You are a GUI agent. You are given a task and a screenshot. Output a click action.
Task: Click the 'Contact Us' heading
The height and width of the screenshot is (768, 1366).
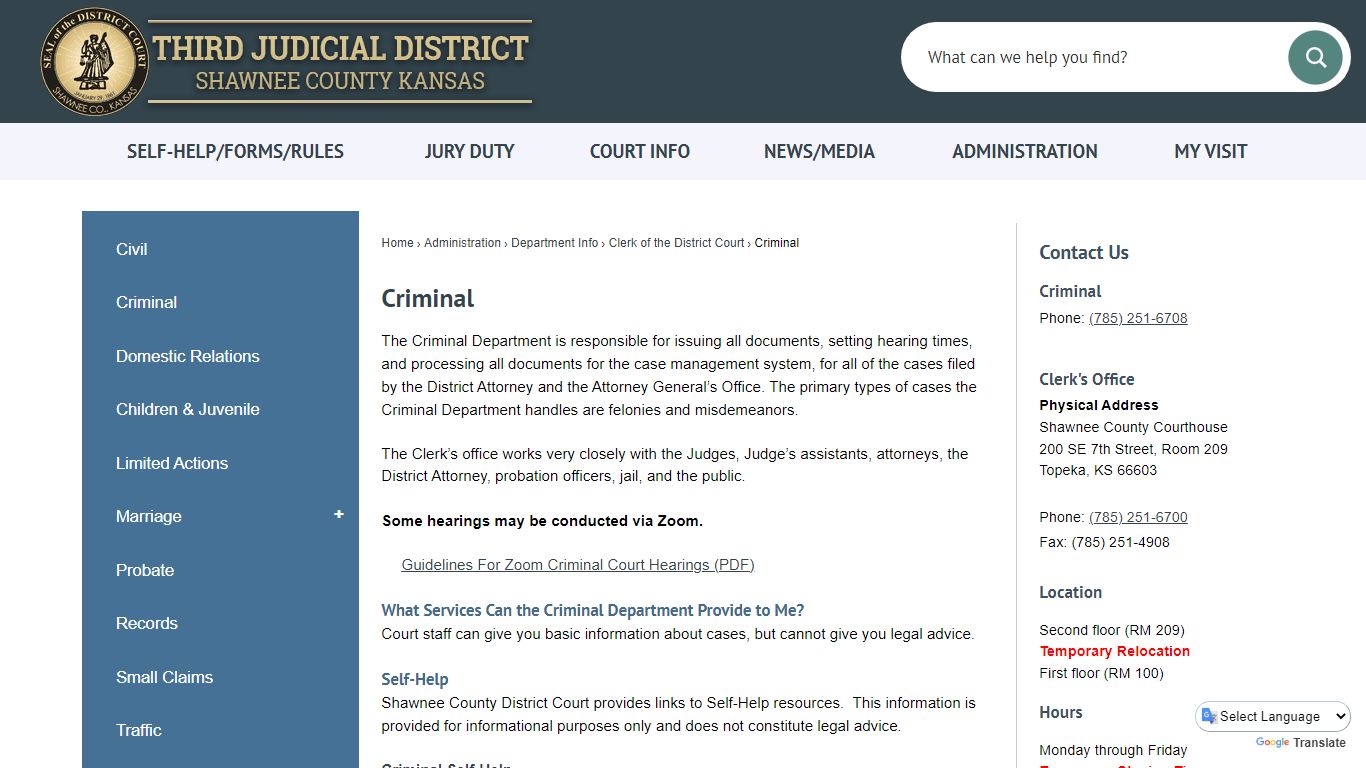tap(1083, 252)
